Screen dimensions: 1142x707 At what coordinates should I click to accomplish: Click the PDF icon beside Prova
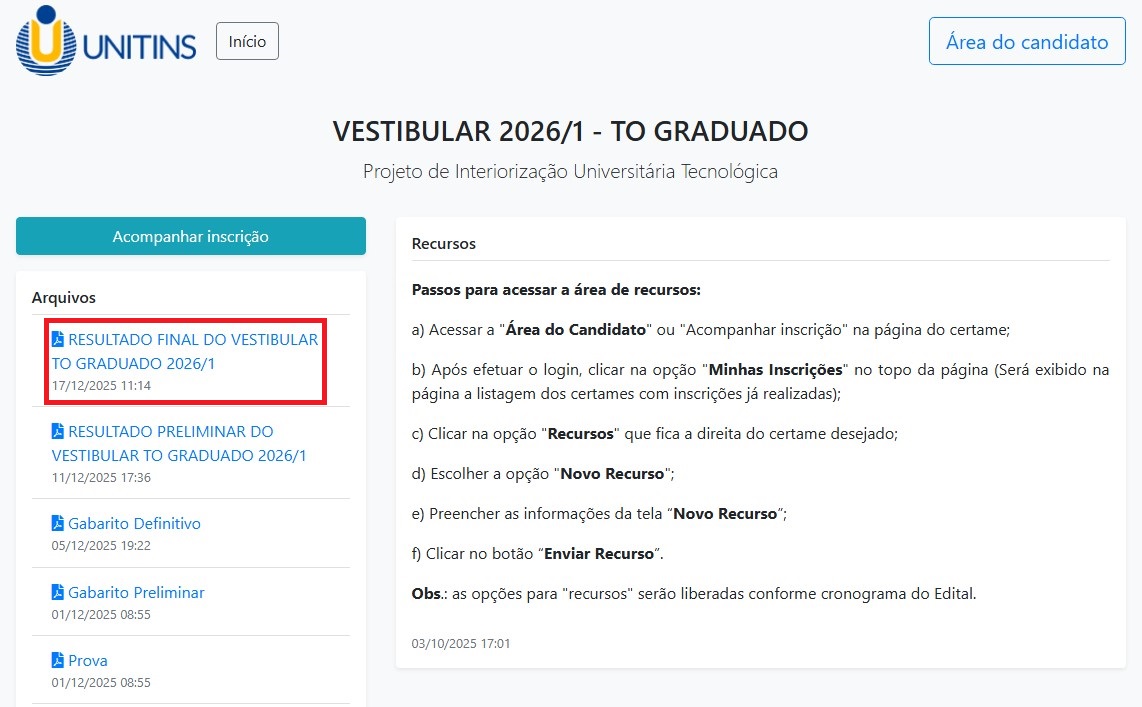click(x=58, y=661)
